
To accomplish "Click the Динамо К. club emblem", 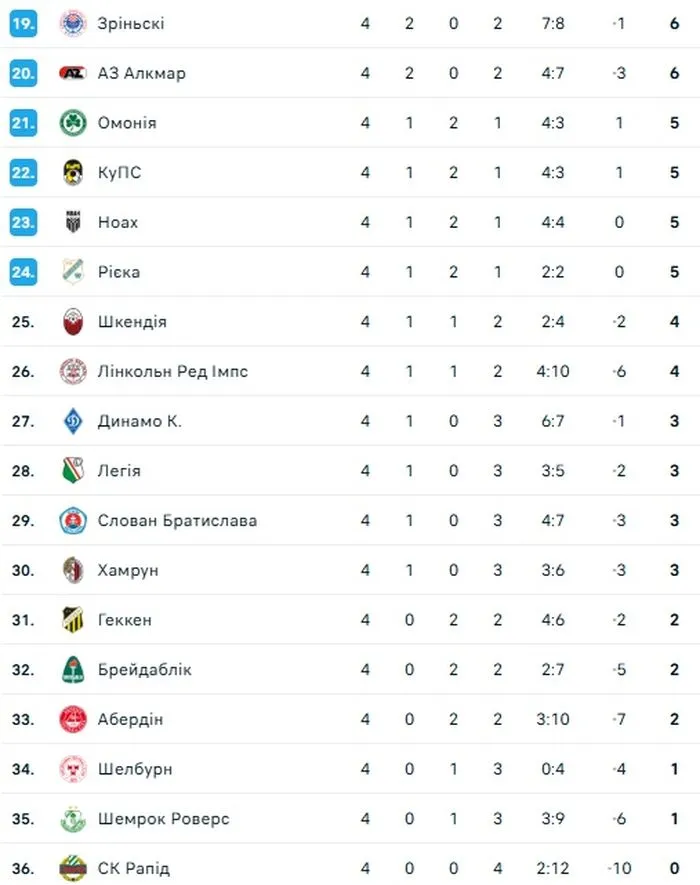I will [72, 421].
